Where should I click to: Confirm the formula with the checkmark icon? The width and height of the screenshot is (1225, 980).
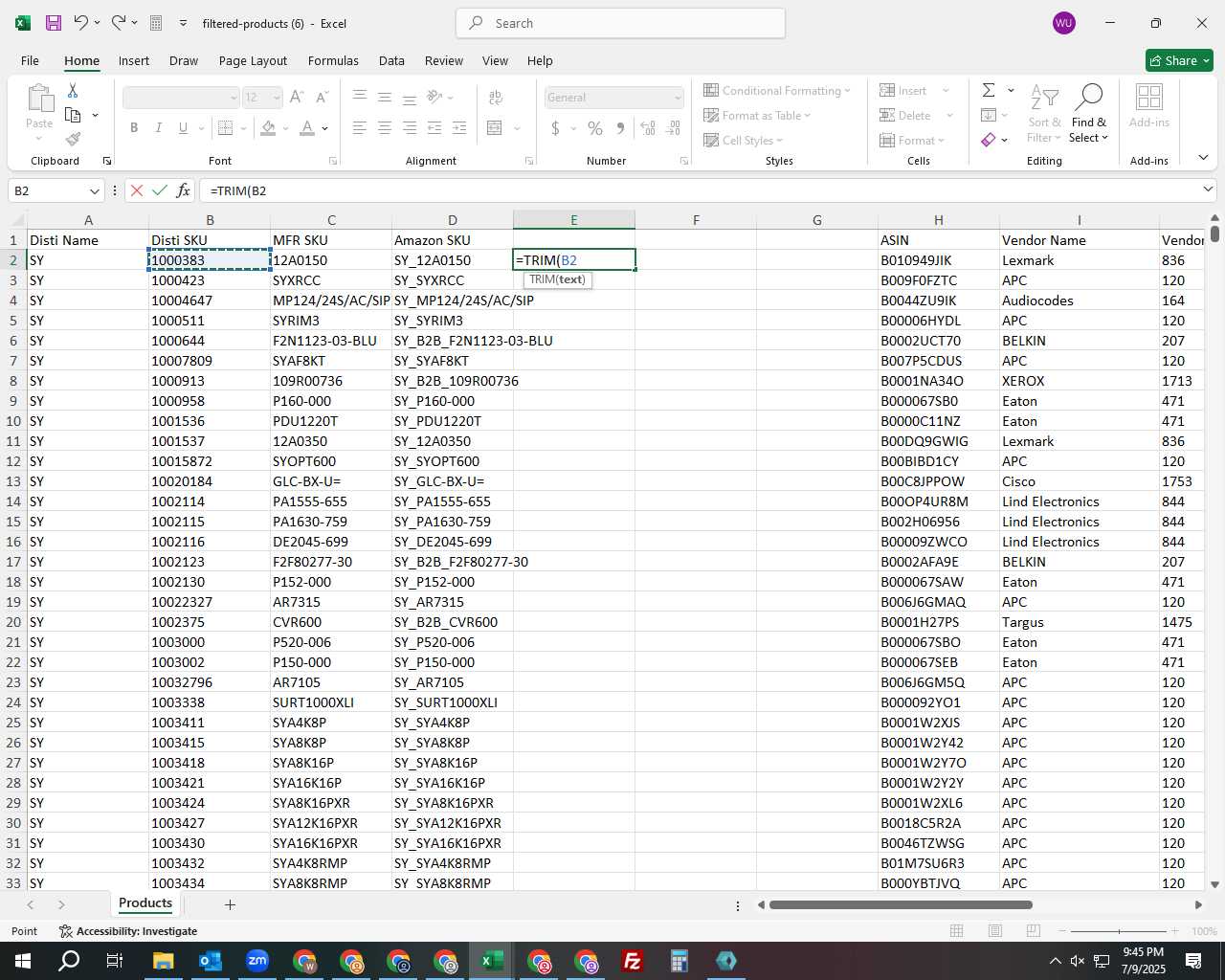click(x=160, y=190)
